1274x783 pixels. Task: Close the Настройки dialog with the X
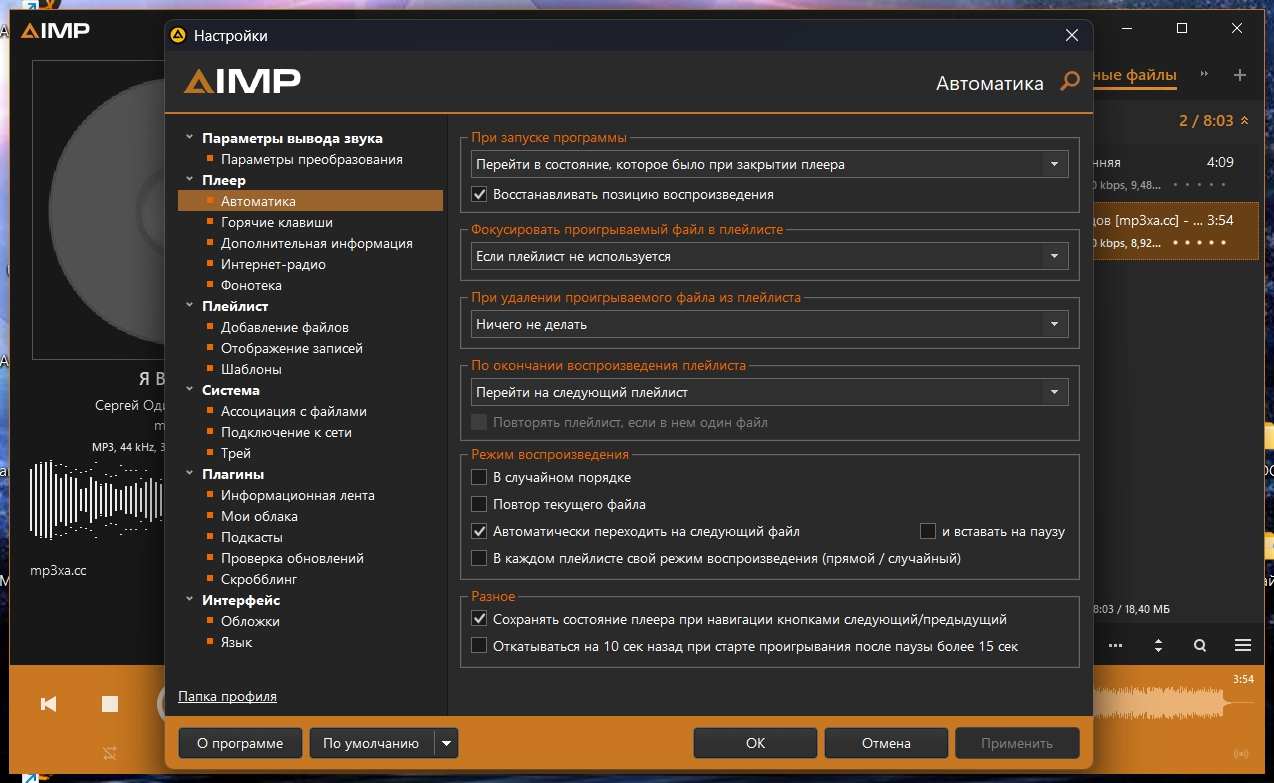click(x=1072, y=35)
